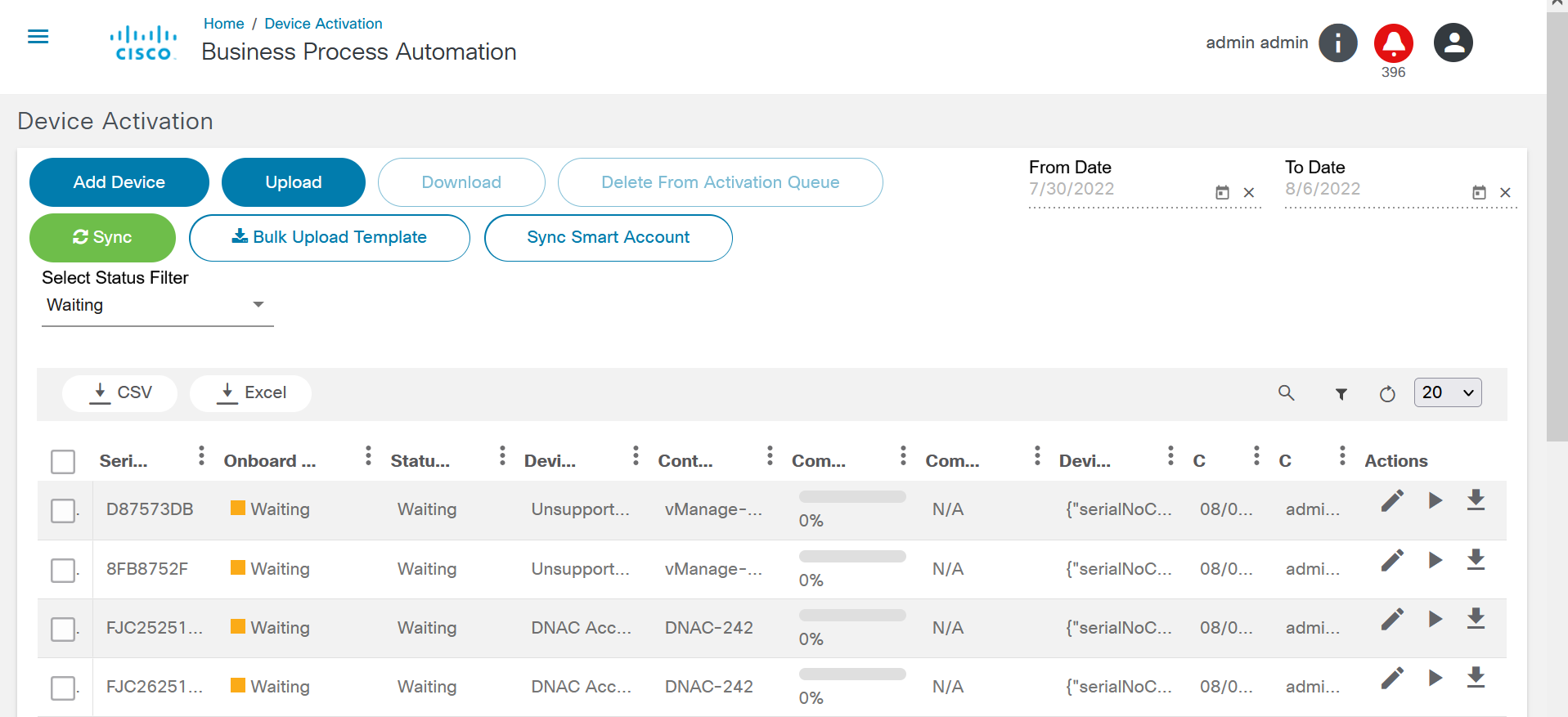This screenshot has width=1568, height=717.
Task: Toggle the select-all header checkbox
Action: pyautogui.click(x=63, y=462)
